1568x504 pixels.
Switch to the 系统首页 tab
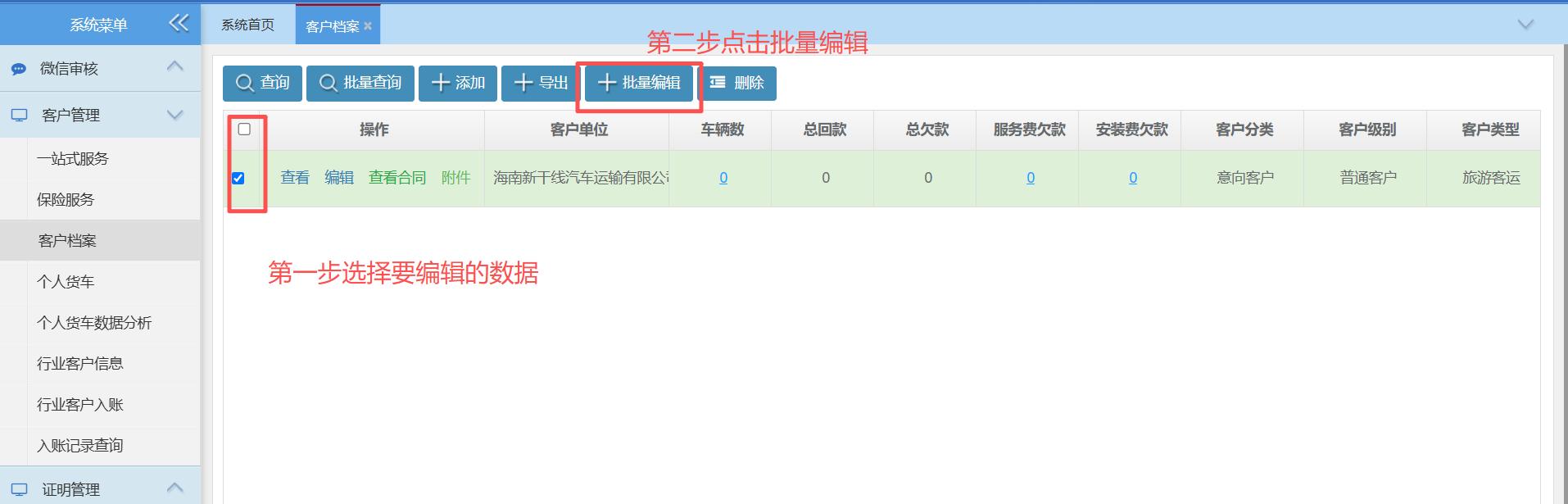tap(248, 25)
